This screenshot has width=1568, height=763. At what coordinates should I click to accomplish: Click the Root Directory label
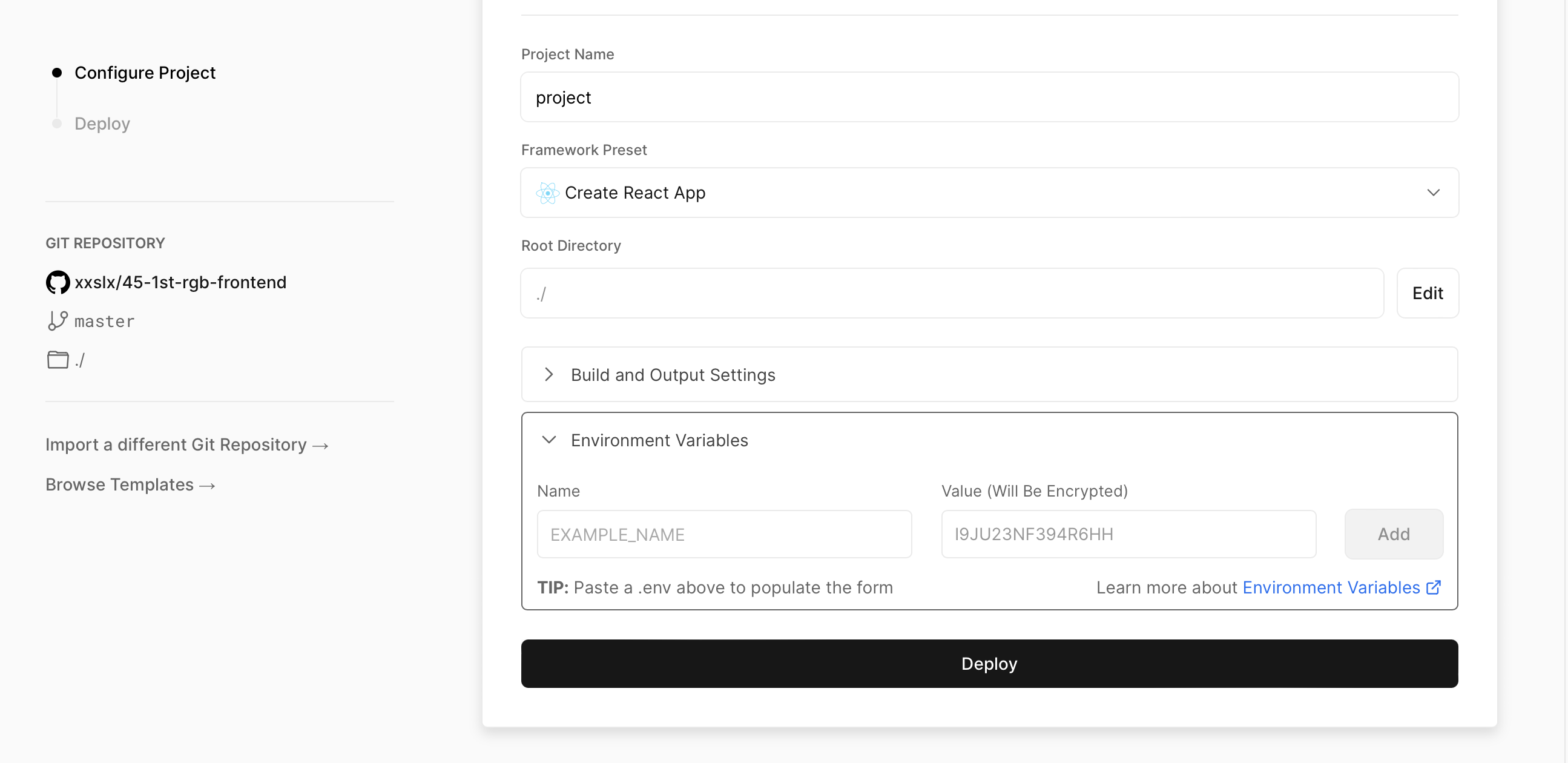point(571,245)
